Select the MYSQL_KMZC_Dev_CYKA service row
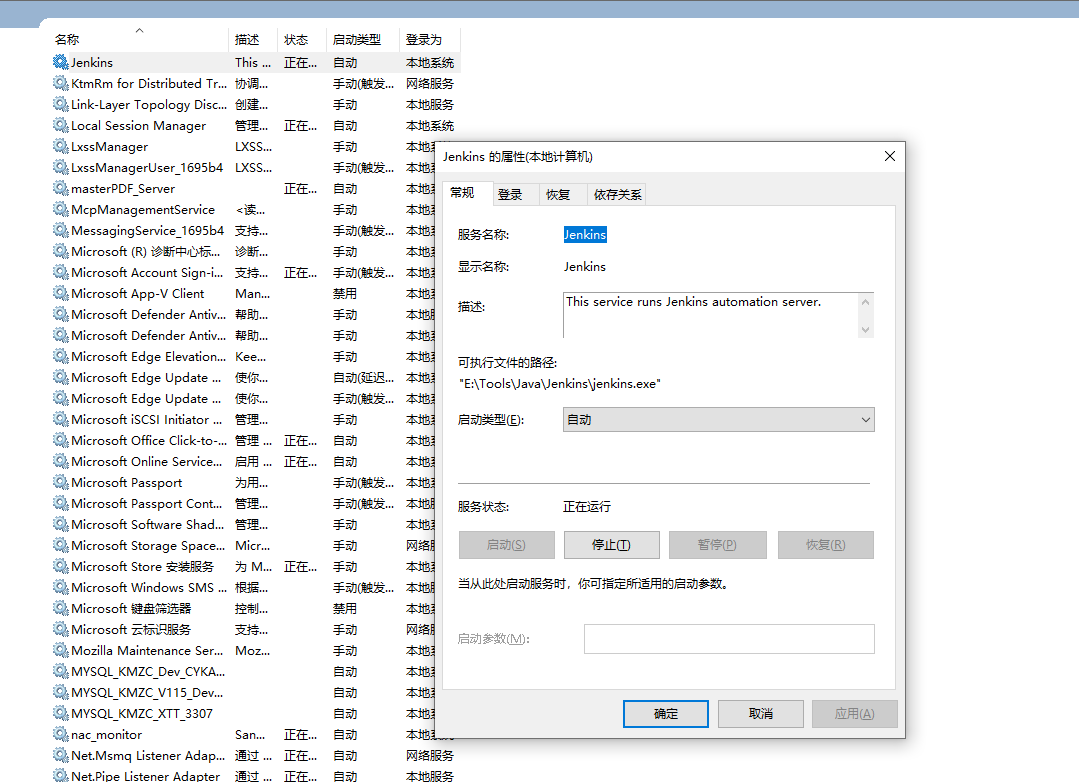 243,671
